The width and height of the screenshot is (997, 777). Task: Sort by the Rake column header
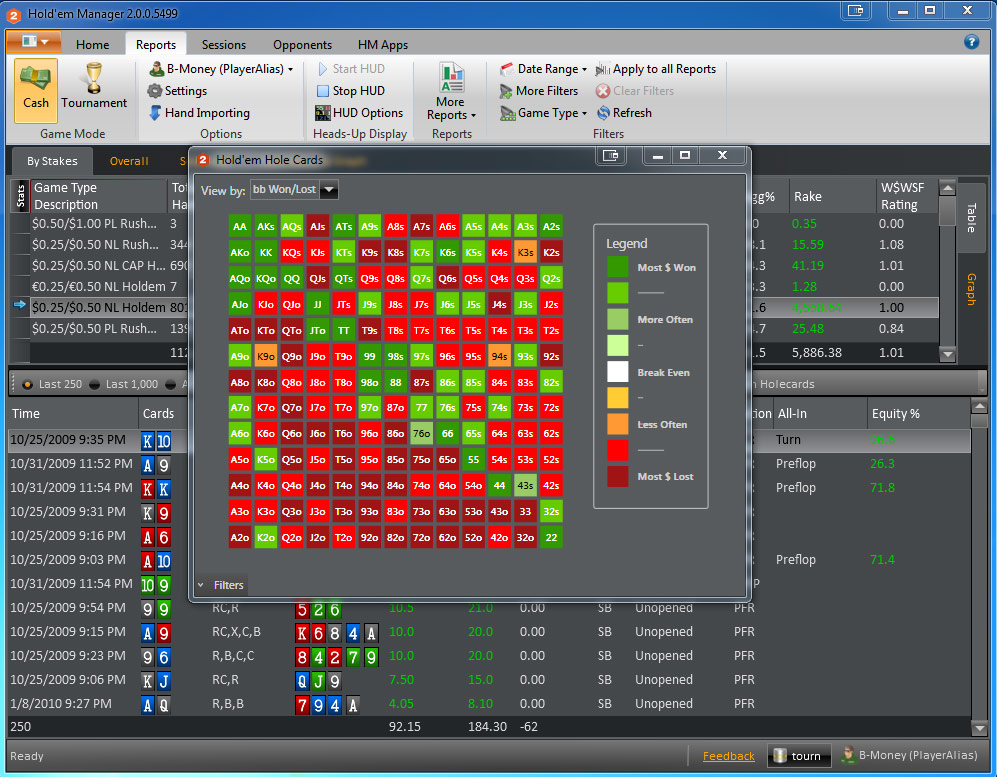coord(833,196)
